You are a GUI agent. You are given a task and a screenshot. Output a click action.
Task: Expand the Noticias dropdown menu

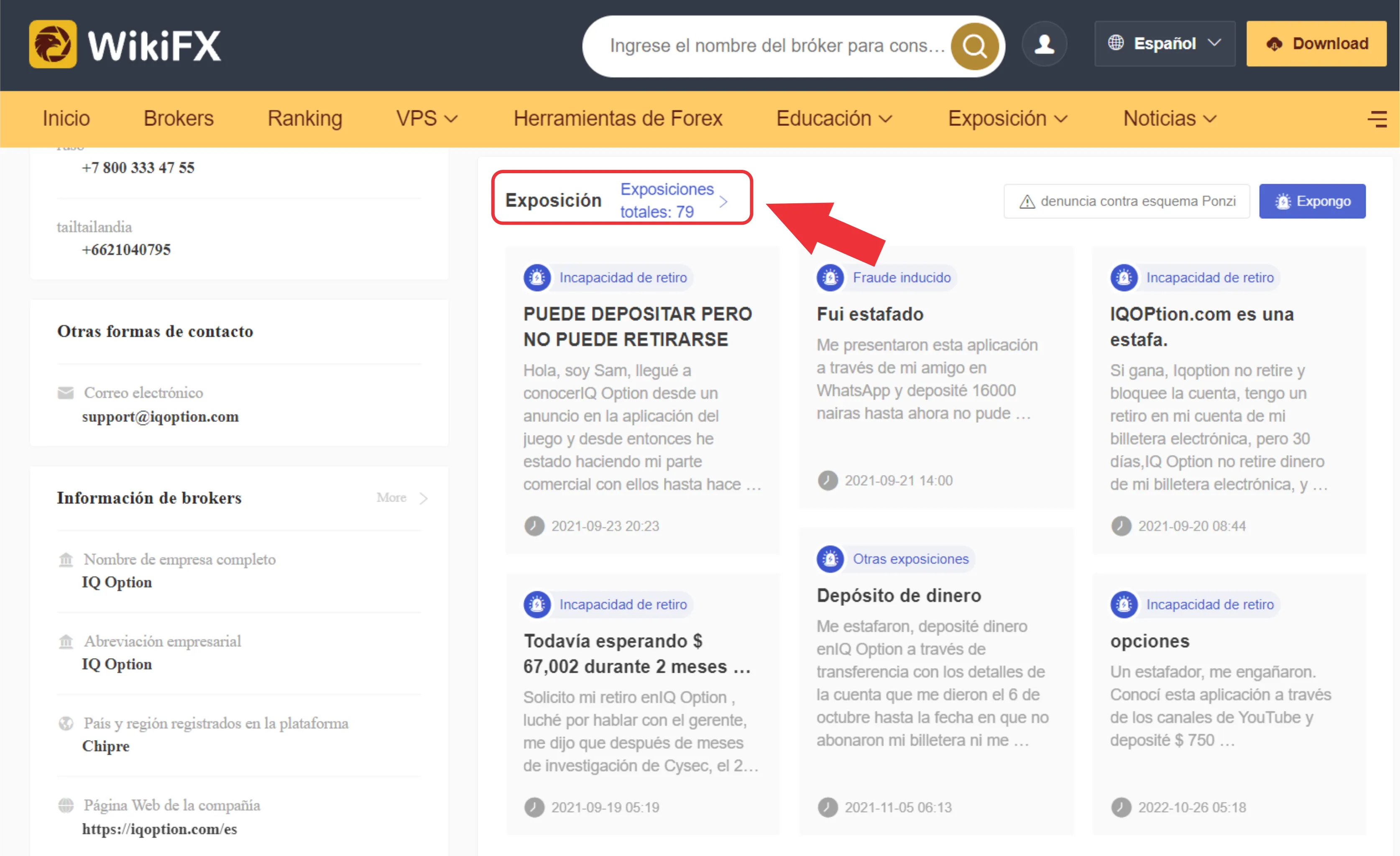(x=1170, y=118)
